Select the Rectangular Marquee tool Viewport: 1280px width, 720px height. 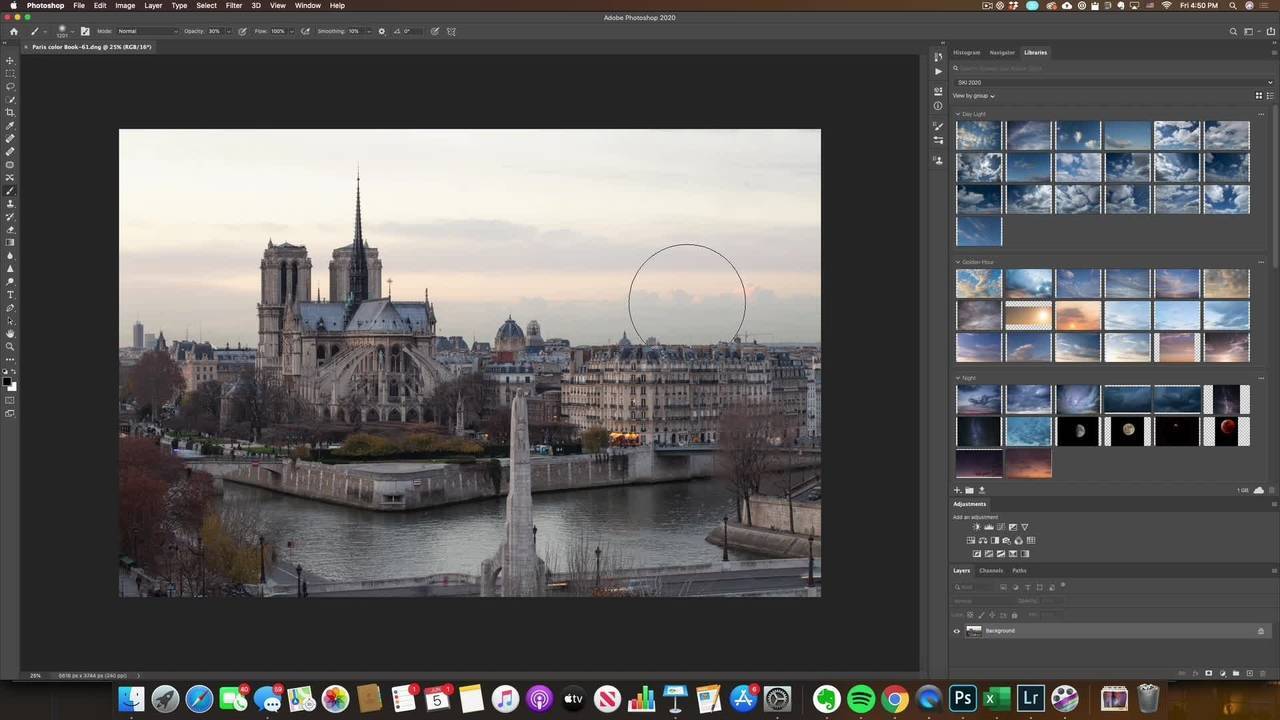(10, 73)
